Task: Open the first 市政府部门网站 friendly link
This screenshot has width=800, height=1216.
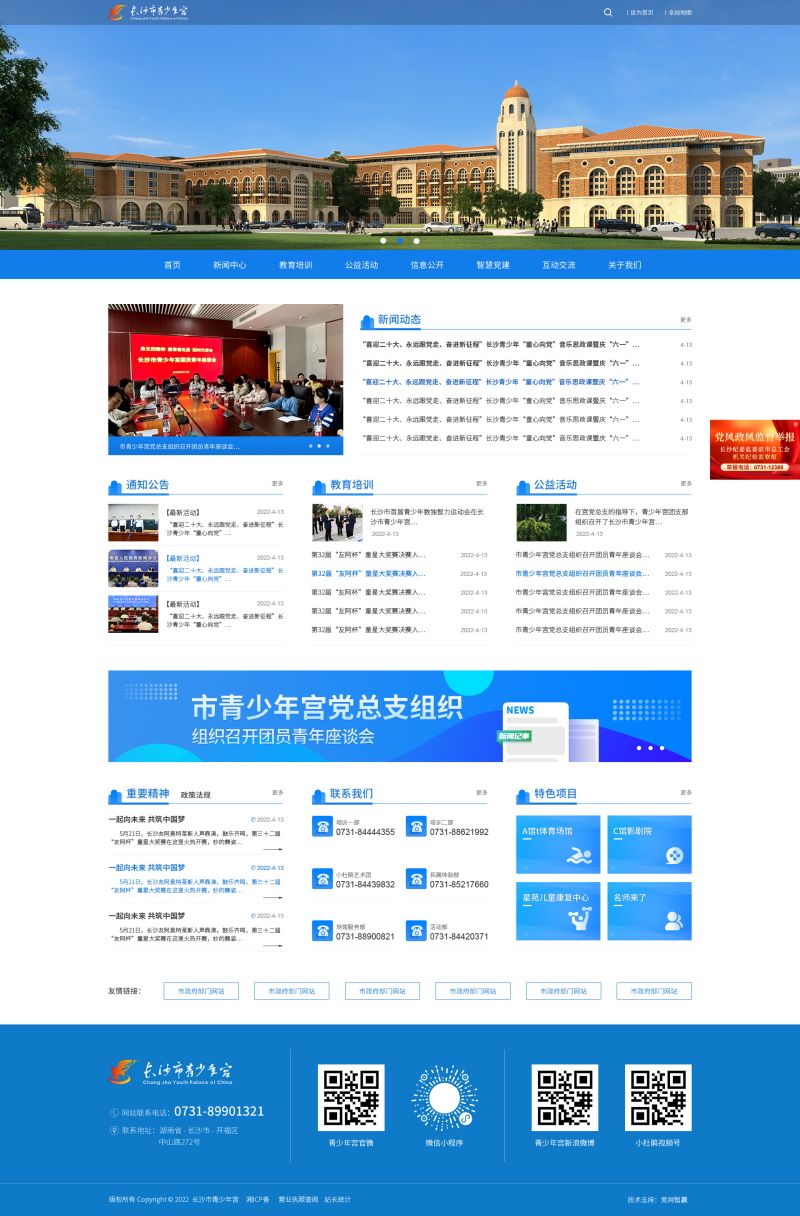Action: 201,991
